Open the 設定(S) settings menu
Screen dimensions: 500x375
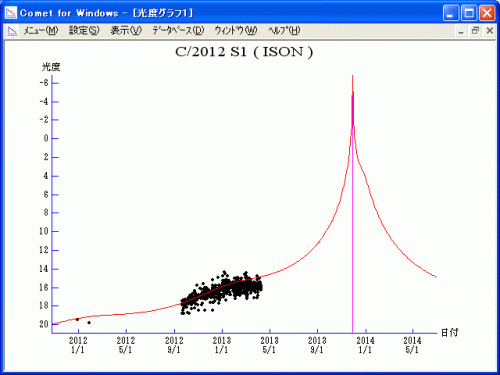84,31
